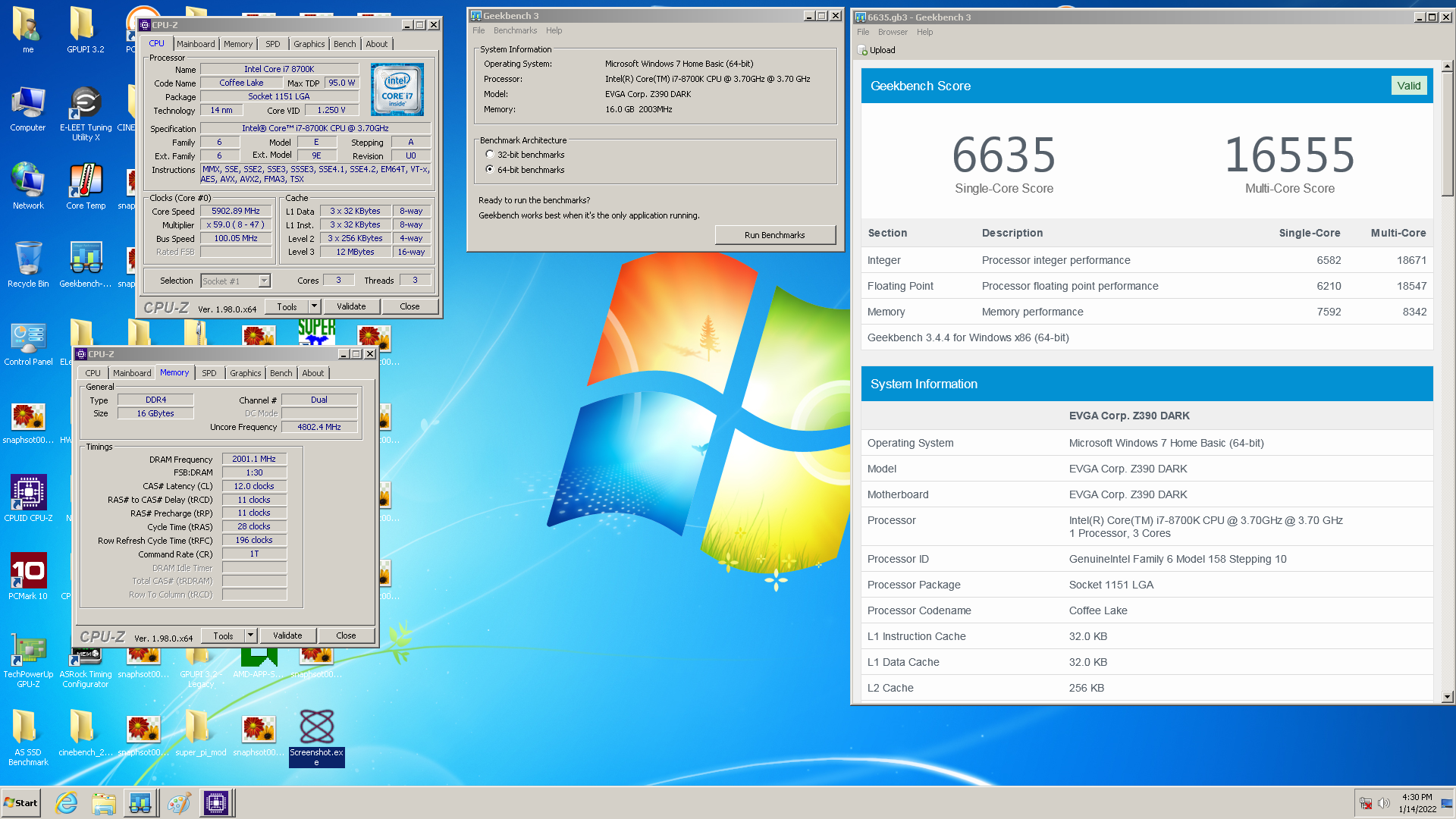Click Show Desktop button at taskbar edge
Image resolution: width=1456 pixels, height=819 pixels.
1447,803
